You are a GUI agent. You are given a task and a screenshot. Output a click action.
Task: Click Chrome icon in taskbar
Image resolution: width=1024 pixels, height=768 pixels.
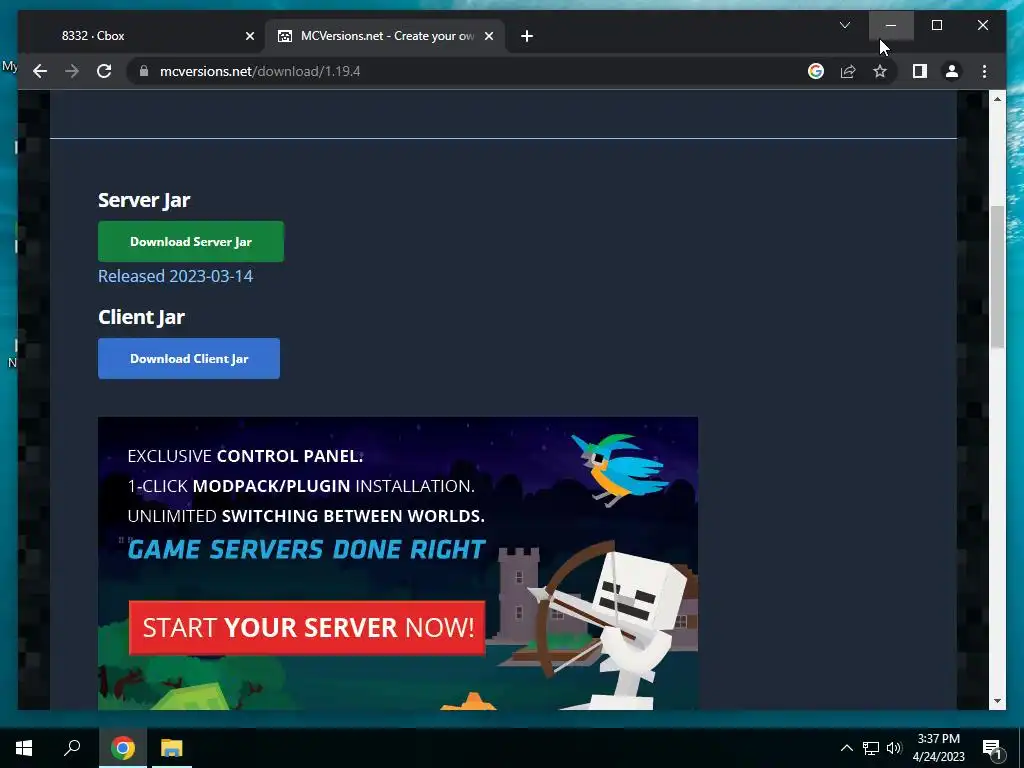click(x=122, y=748)
